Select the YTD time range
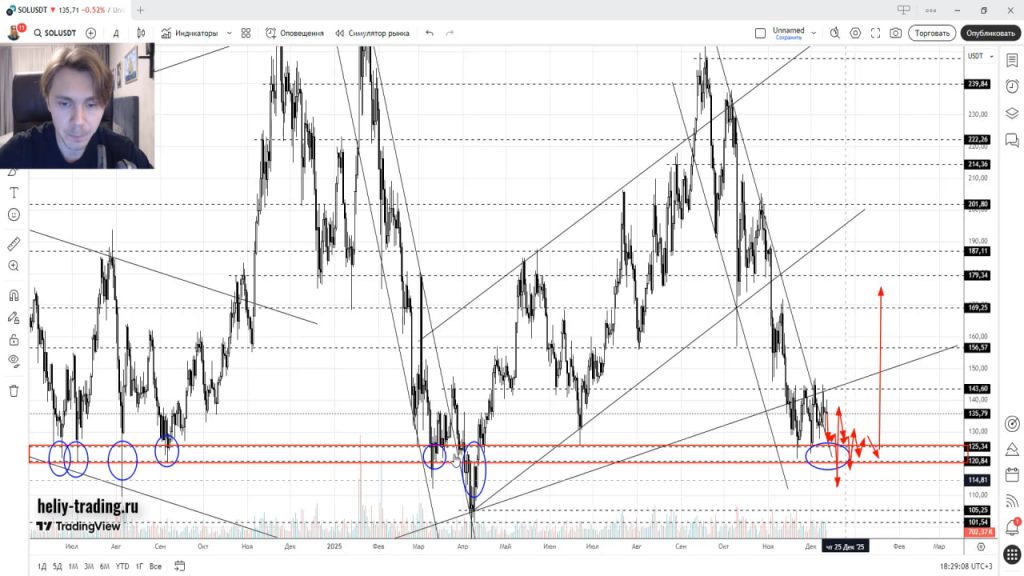Image resolution: width=1024 pixels, height=576 pixels. [x=121, y=566]
